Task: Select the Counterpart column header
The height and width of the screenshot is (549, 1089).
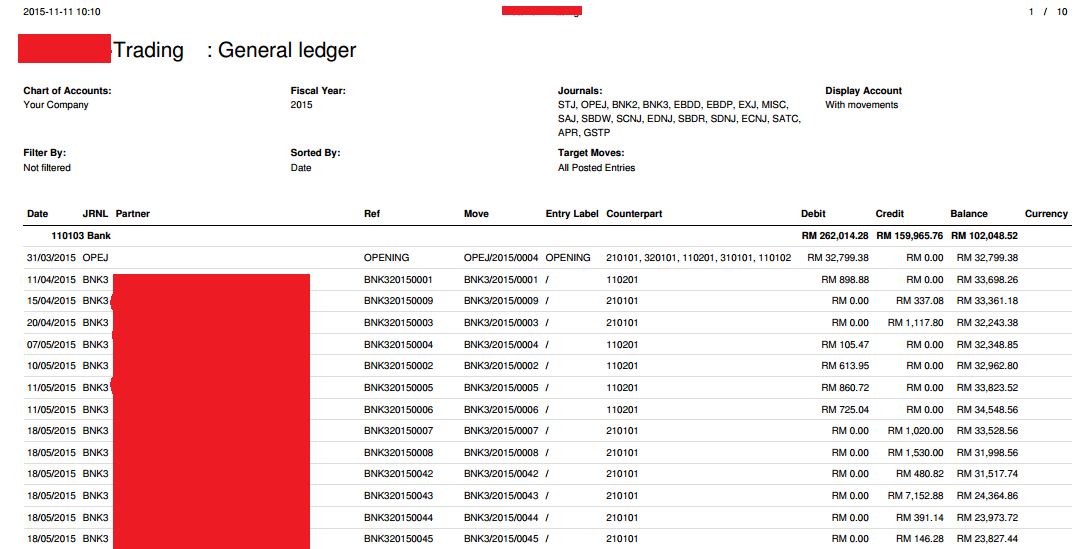Action: (634, 214)
